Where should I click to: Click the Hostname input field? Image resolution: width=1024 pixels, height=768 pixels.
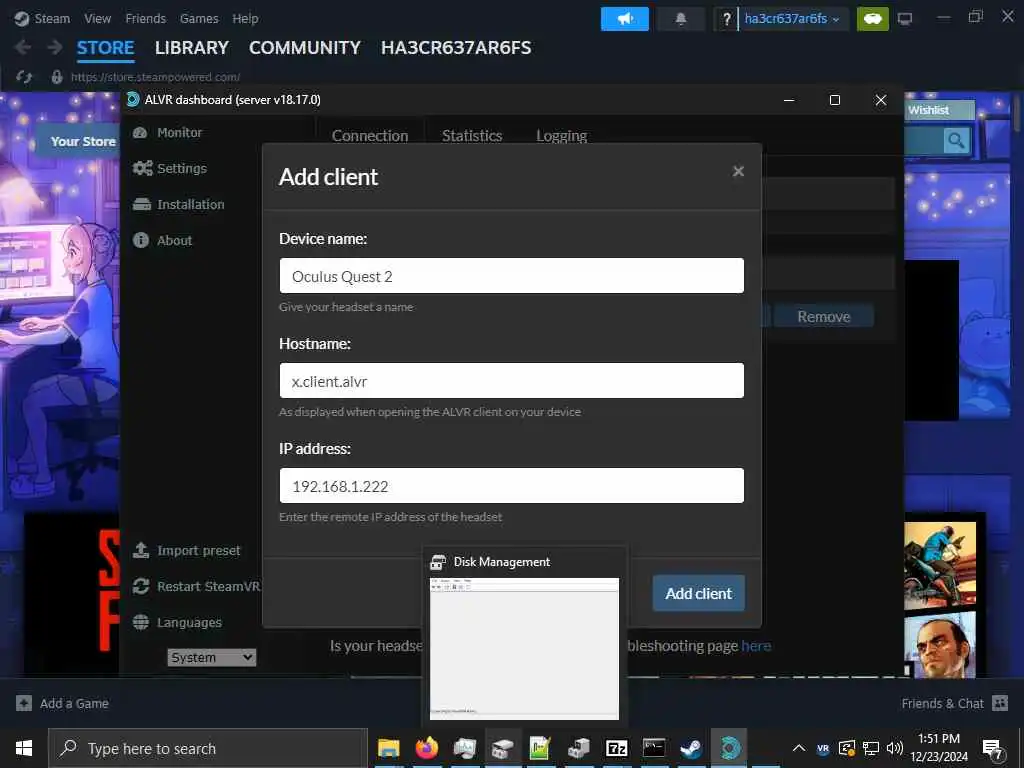[511, 381]
